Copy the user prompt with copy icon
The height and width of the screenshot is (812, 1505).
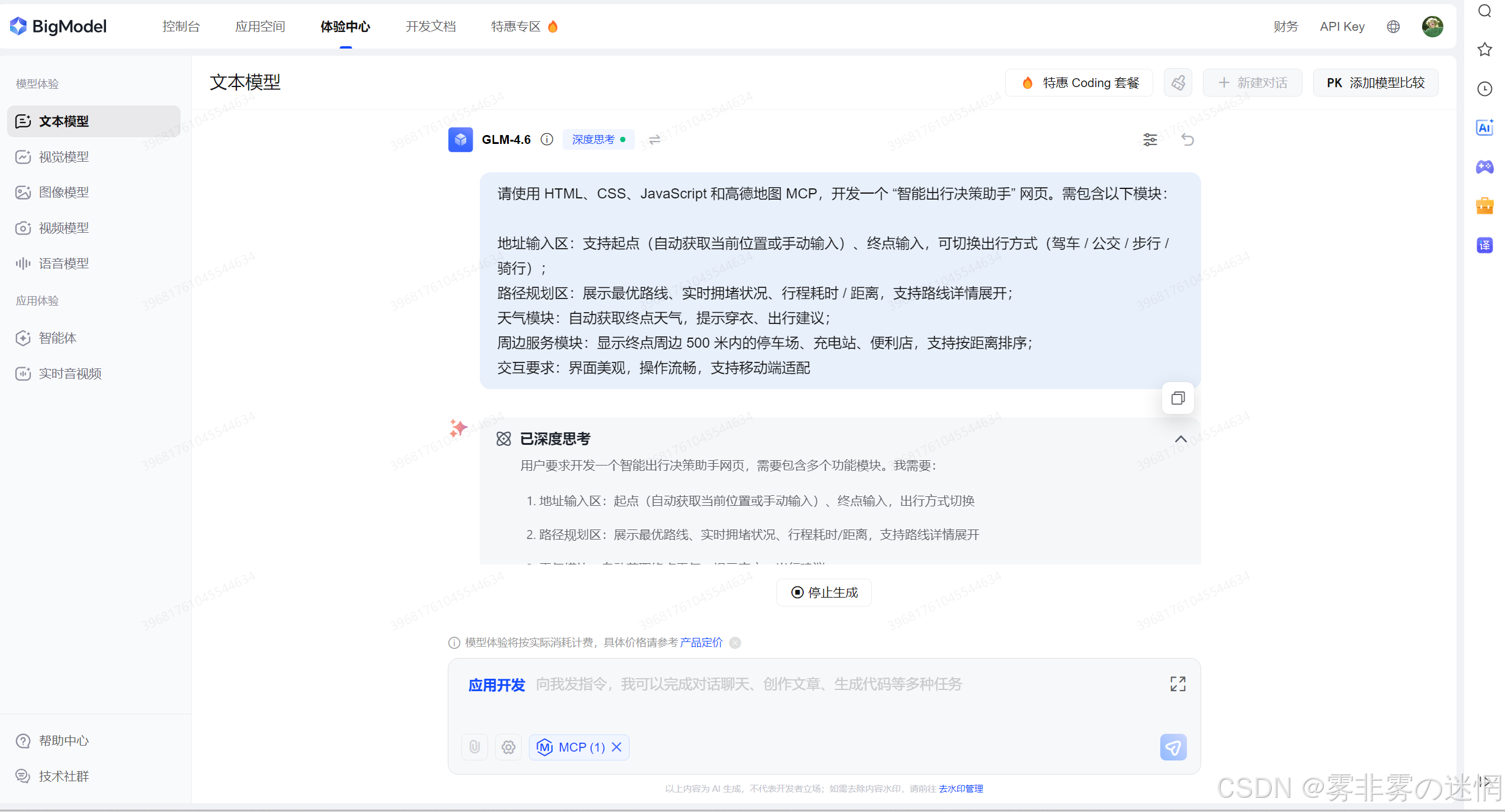(1177, 398)
